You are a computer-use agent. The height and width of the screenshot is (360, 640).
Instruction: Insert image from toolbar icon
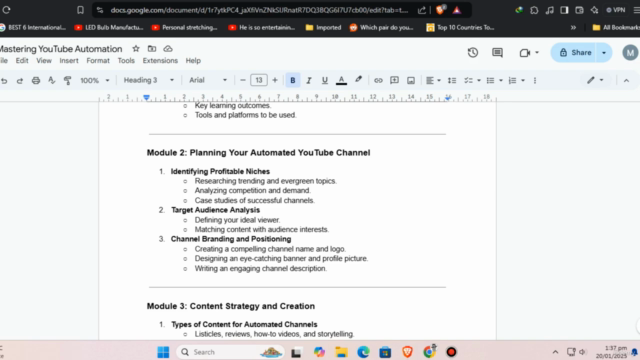411,80
